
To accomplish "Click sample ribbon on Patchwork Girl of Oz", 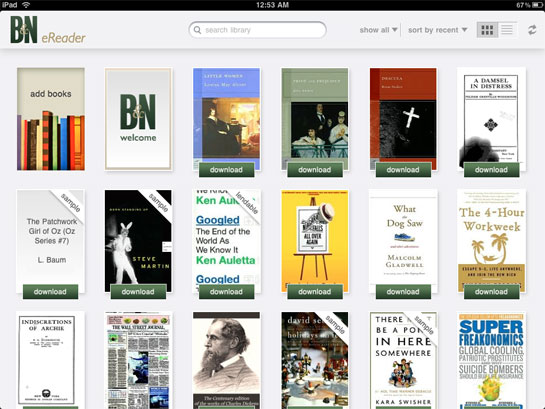I will tap(71, 203).
